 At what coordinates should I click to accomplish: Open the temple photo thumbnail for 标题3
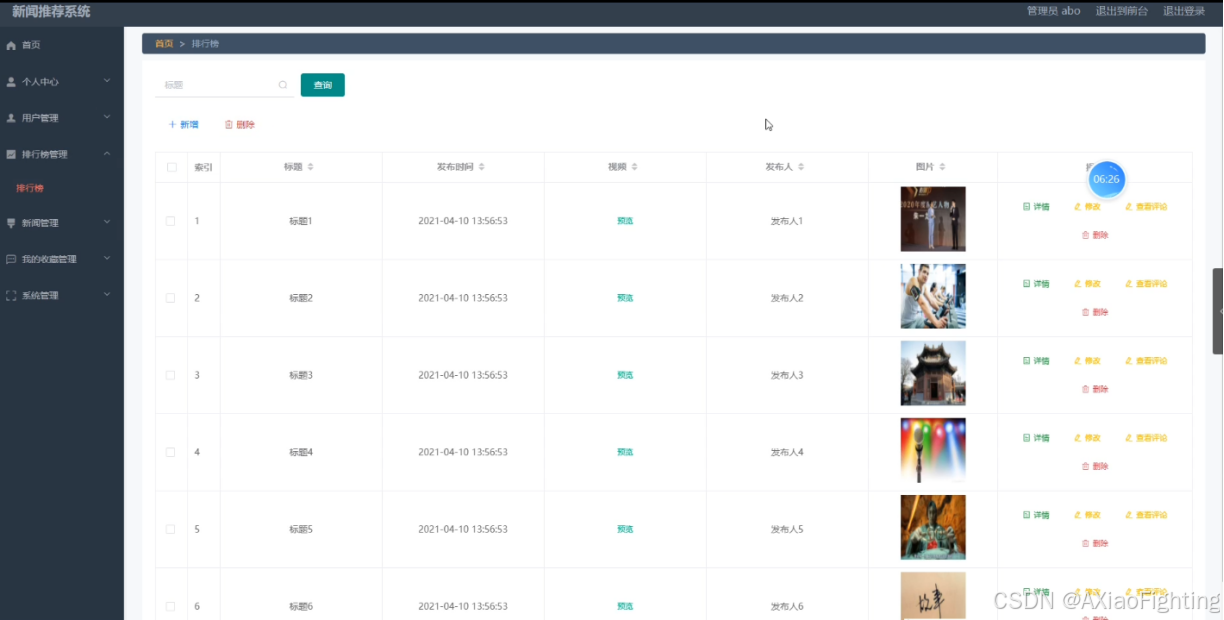click(x=933, y=373)
